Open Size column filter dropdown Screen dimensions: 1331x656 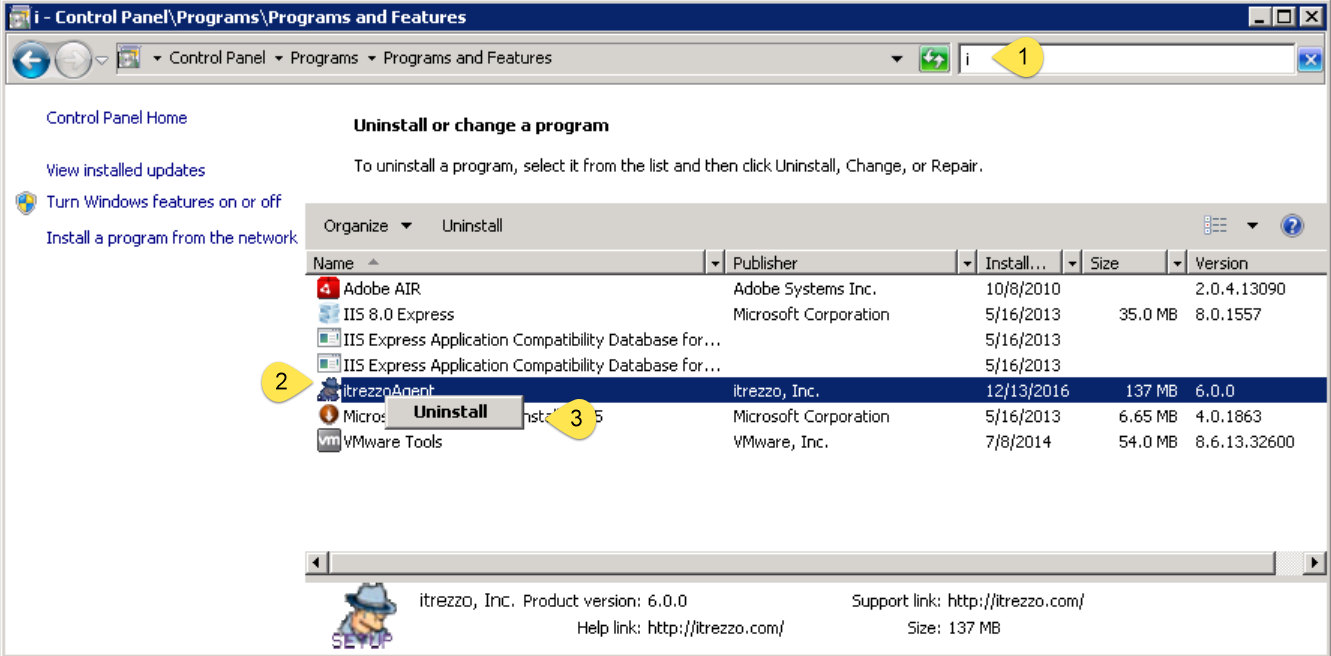(1178, 263)
